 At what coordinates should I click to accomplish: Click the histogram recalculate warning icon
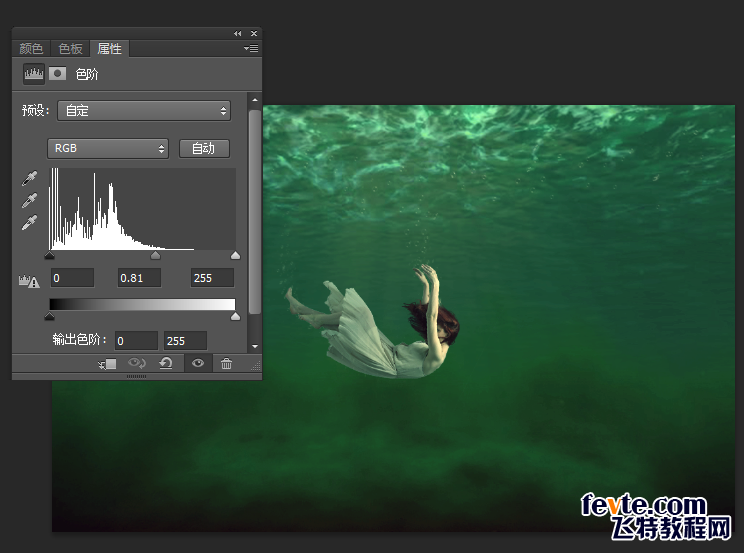tap(28, 282)
